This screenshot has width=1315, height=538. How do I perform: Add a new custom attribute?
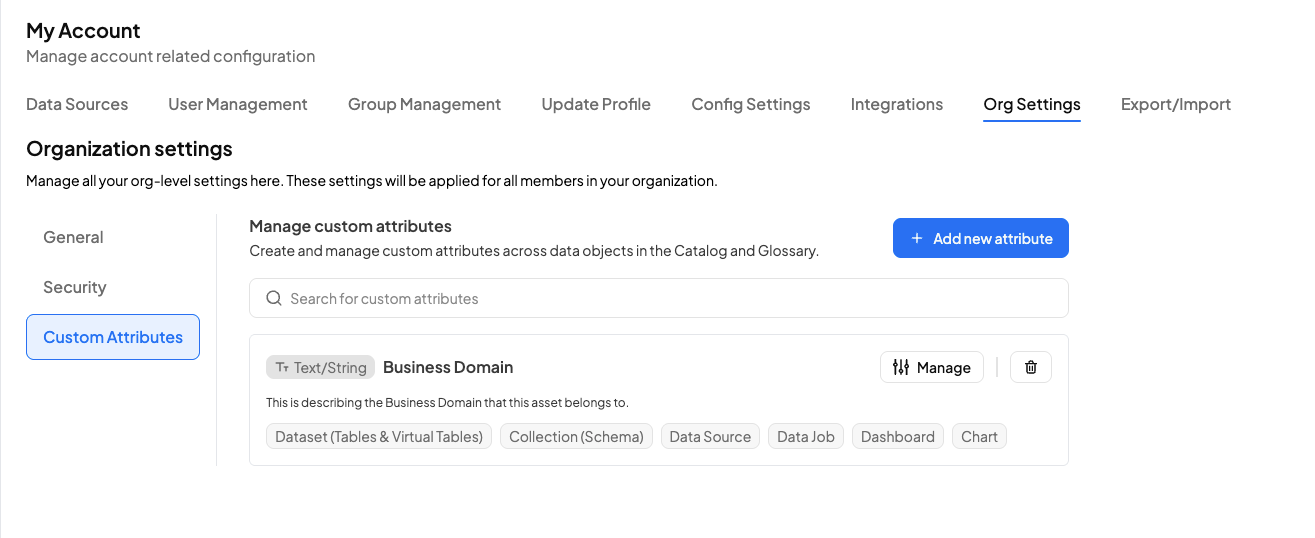tap(980, 238)
